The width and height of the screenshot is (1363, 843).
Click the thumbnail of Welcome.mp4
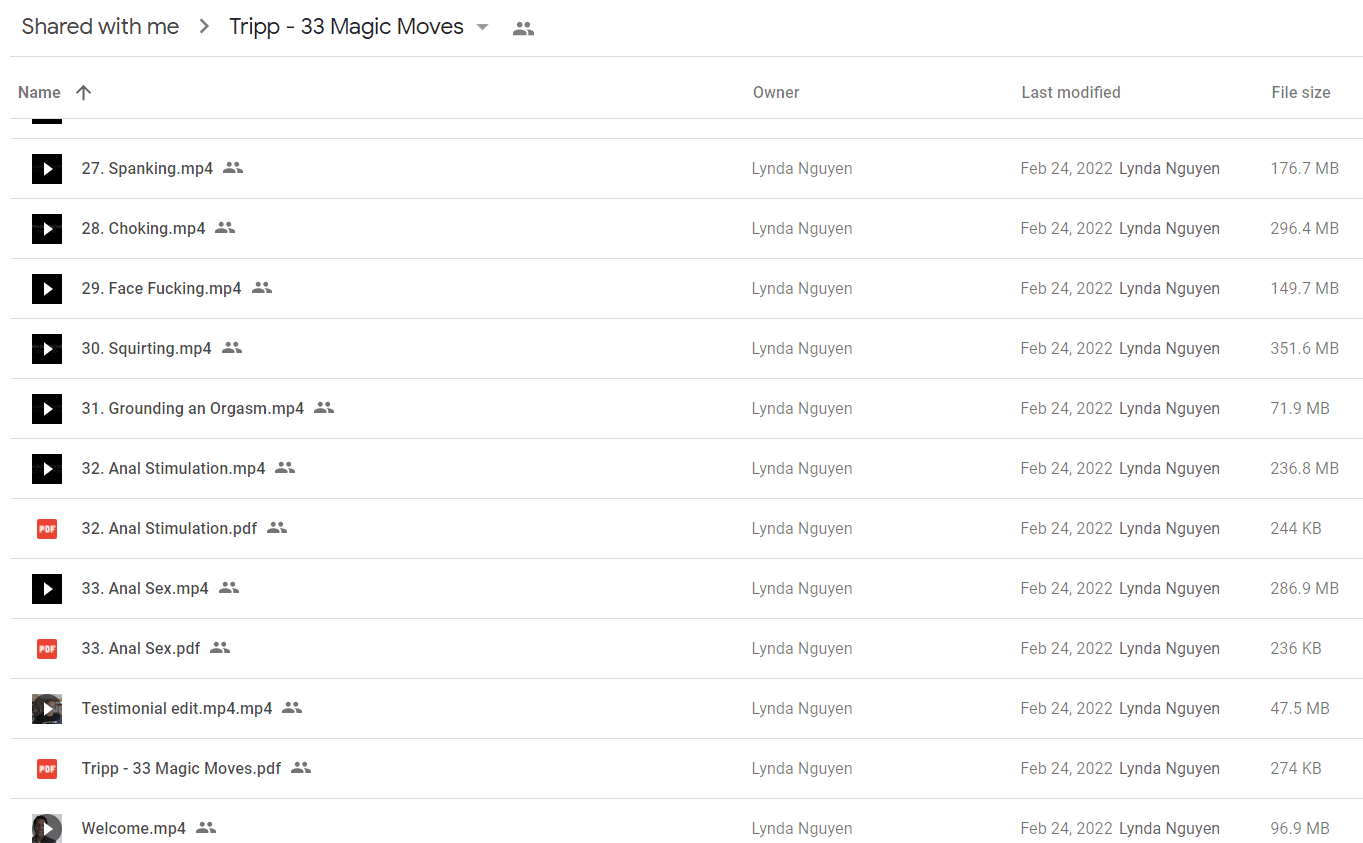pos(47,828)
